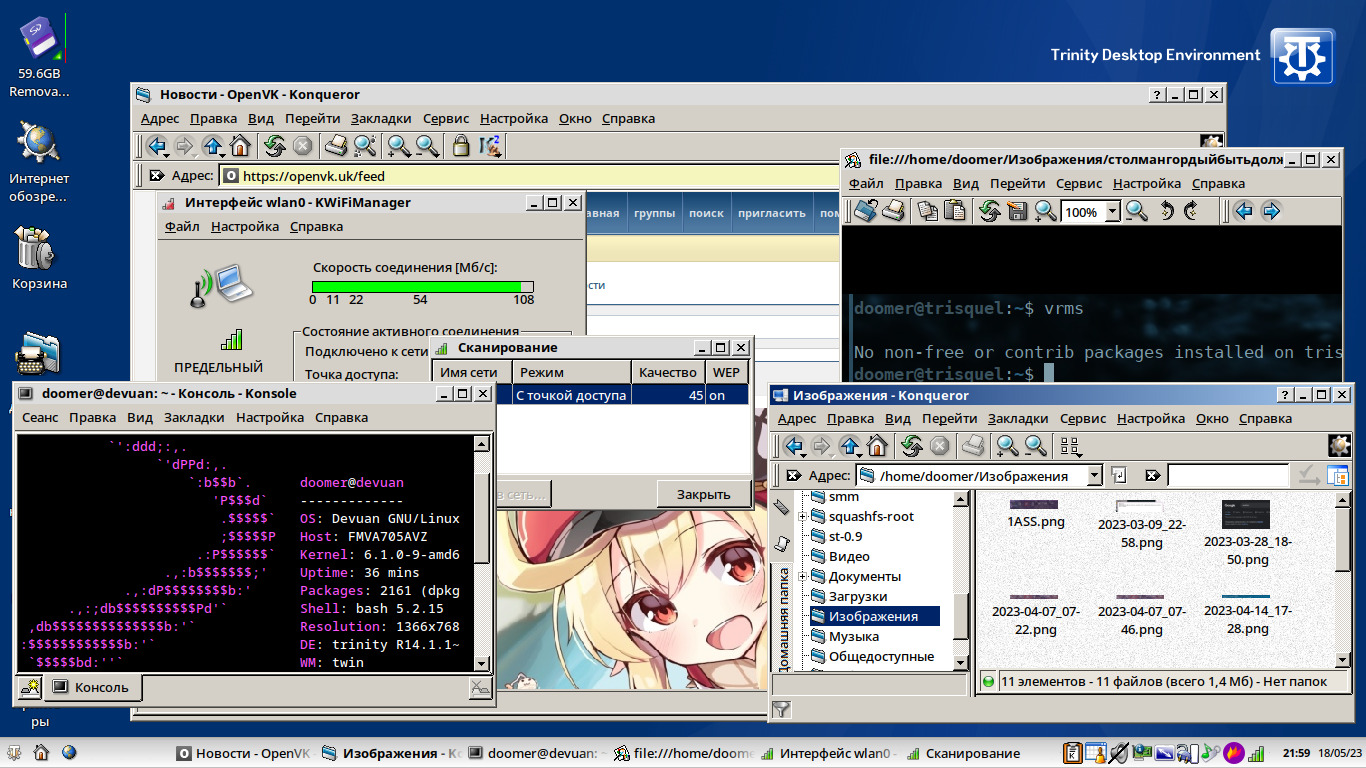This screenshot has width=1366, height=768.
Task: Click the Home icon in OpenVK Konqueror toolbar
Action: [x=240, y=147]
